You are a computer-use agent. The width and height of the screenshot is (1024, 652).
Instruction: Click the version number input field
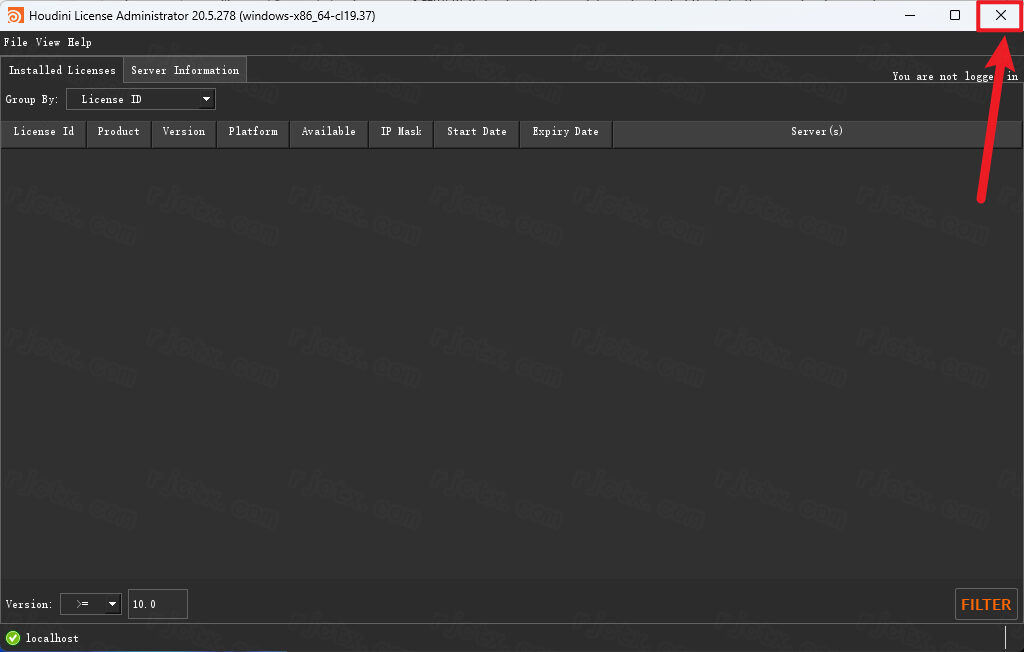[157, 604]
